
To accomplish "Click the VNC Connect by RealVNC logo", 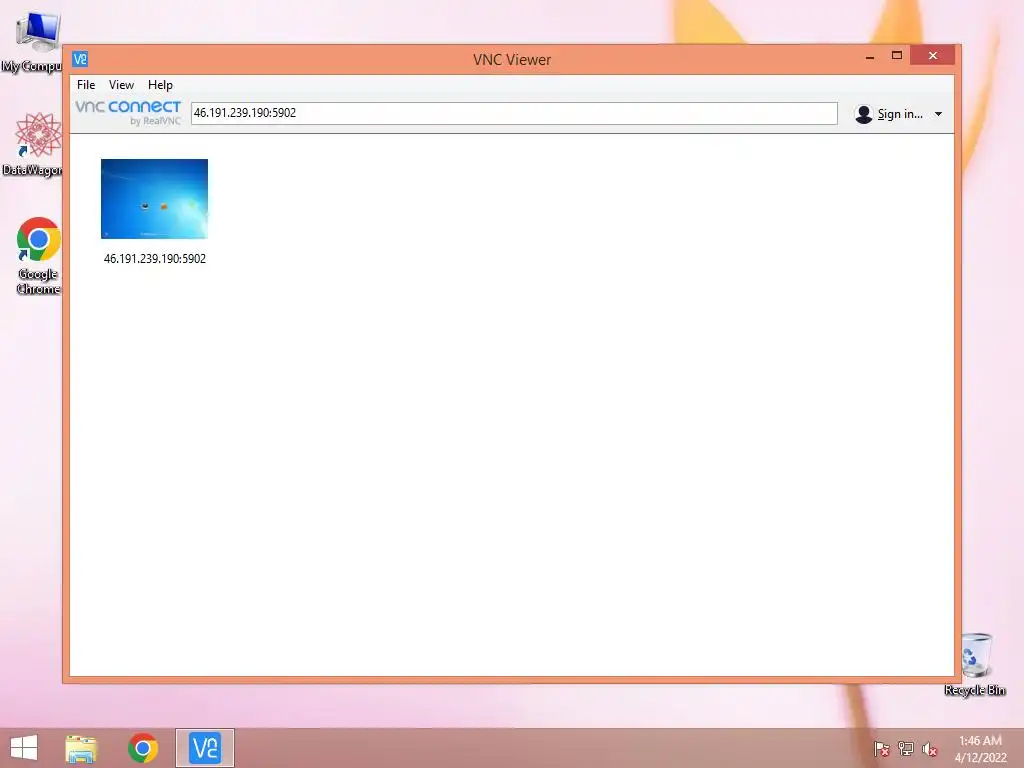I will [128, 112].
